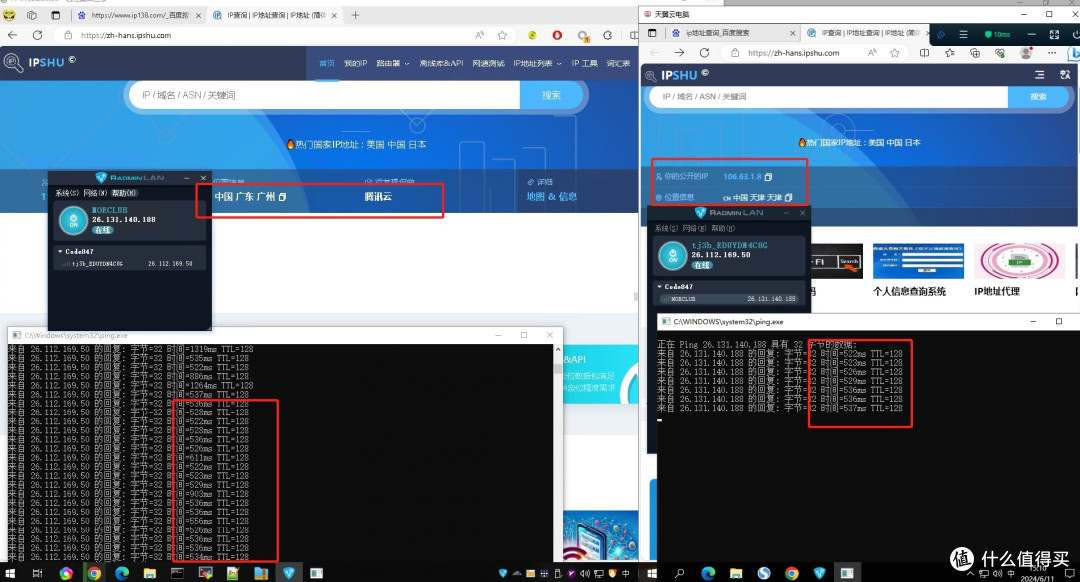Open 系统 menu in right Radmin LAN window
The image size is (1080, 582).
point(666,228)
